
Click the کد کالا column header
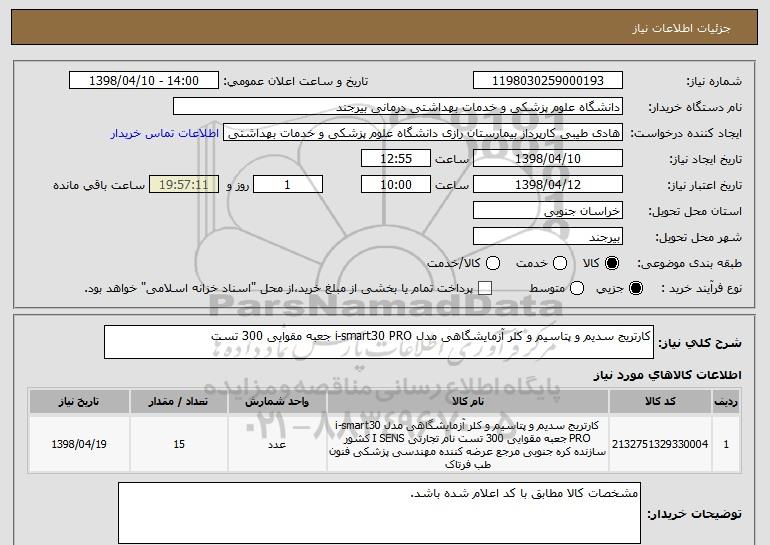pyautogui.click(x=660, y=402)
